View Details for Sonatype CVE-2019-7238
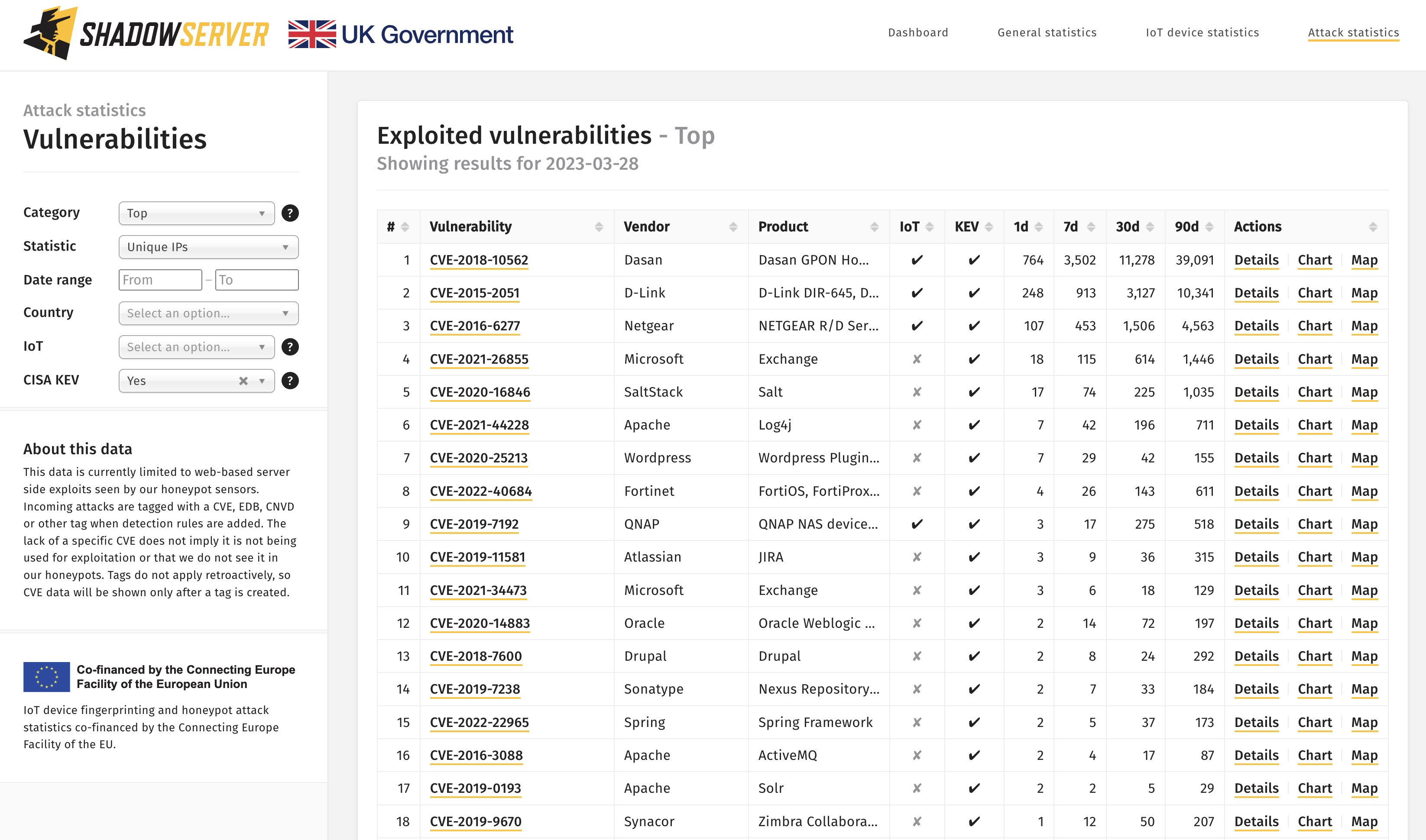This screenshot has height=840, width=1426. [1256, 689]
